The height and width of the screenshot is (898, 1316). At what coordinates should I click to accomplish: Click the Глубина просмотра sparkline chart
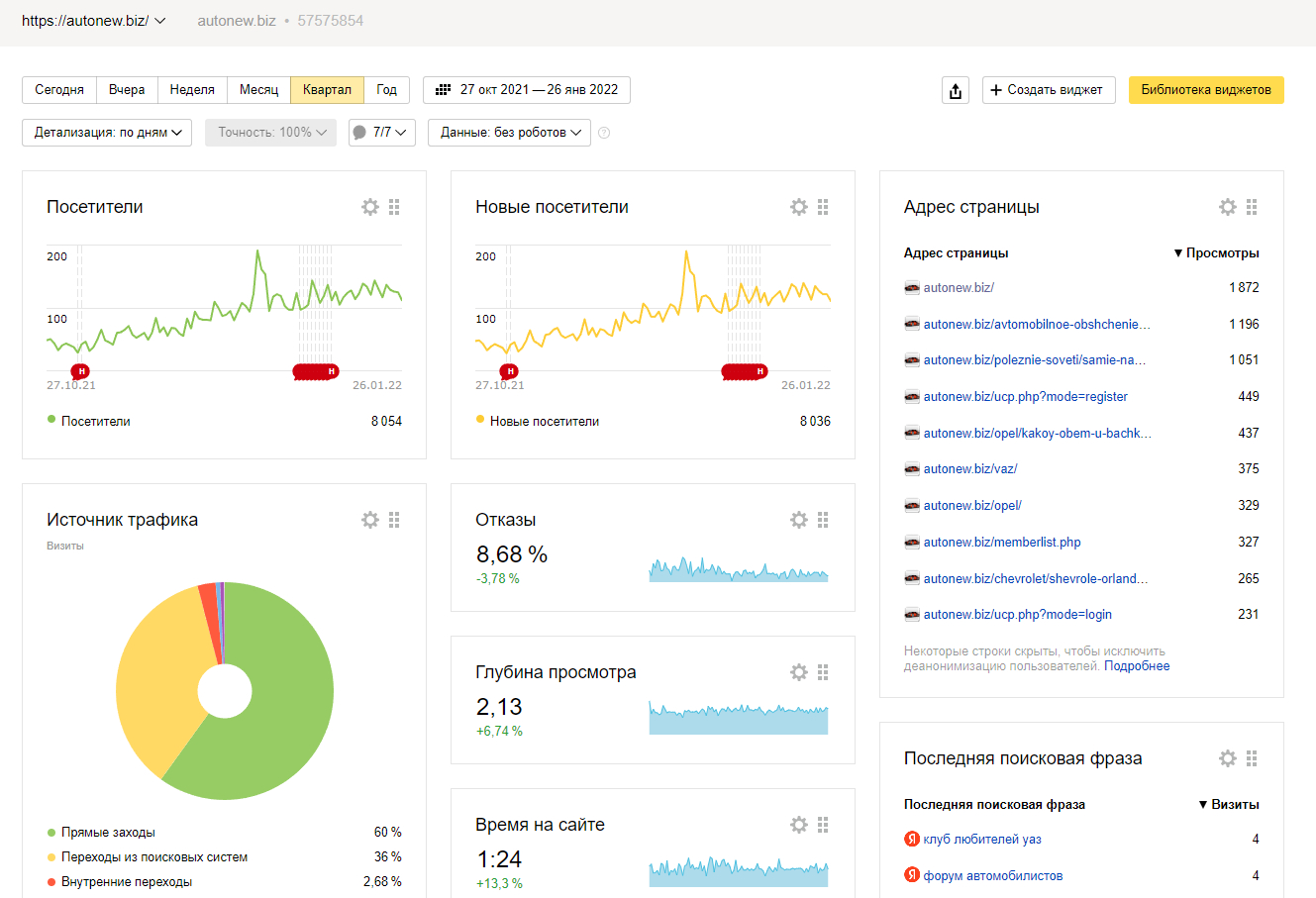click(x=739, y=719)
